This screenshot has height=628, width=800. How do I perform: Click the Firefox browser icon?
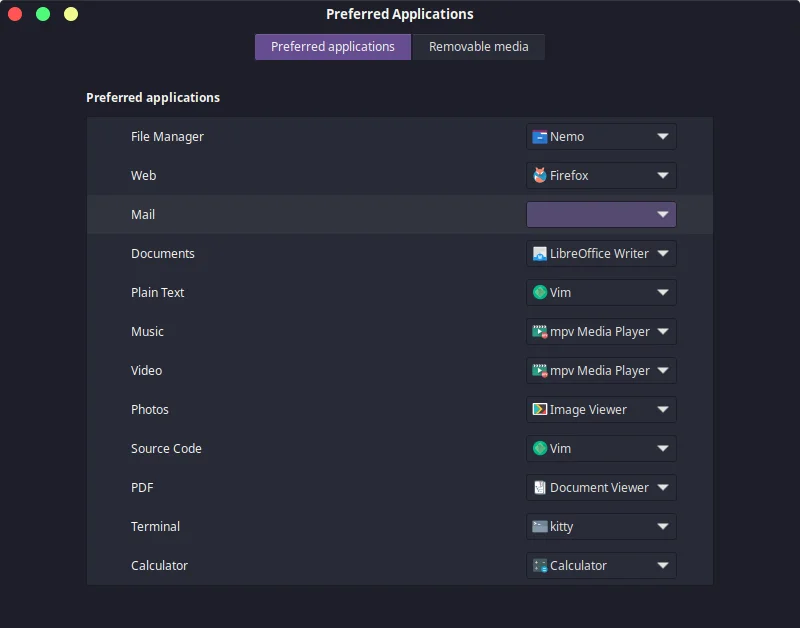[539, 175]
